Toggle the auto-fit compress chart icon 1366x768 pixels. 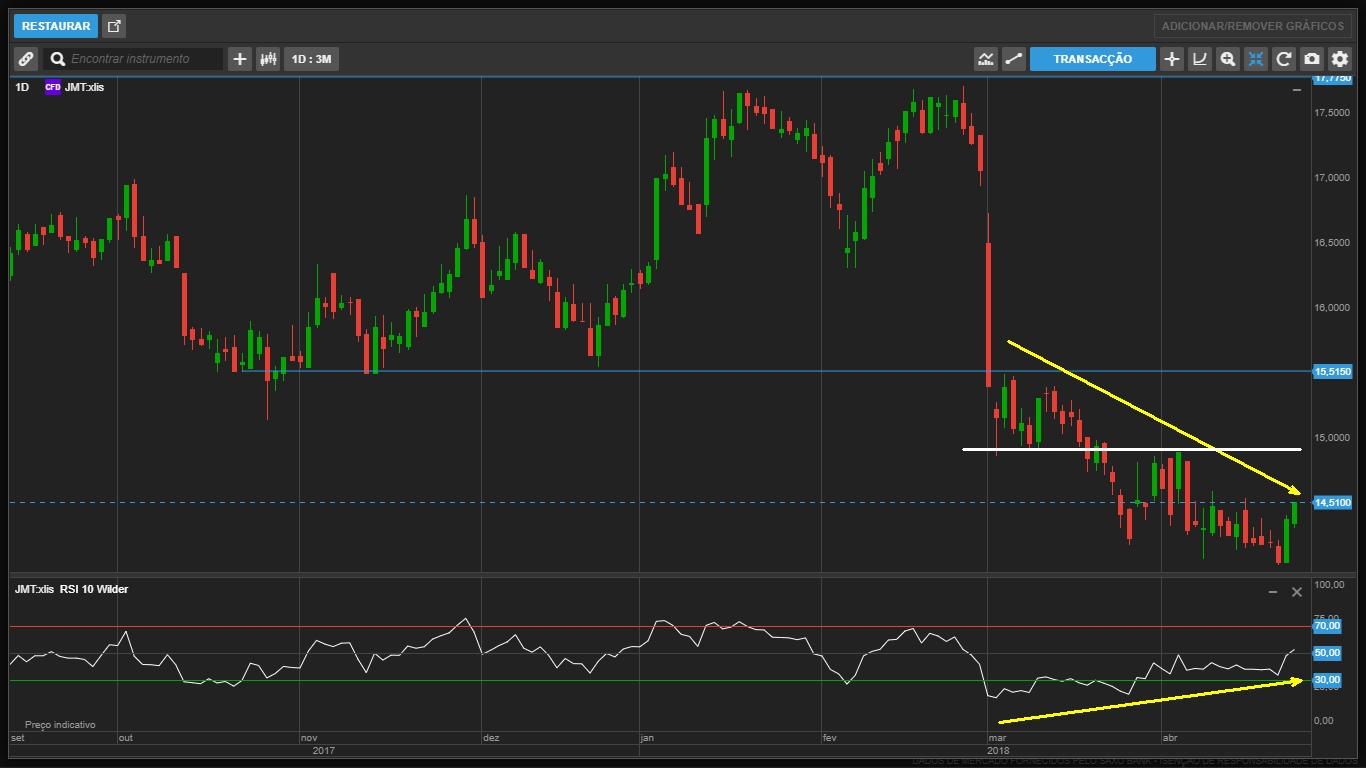[x=1256, y=59]
